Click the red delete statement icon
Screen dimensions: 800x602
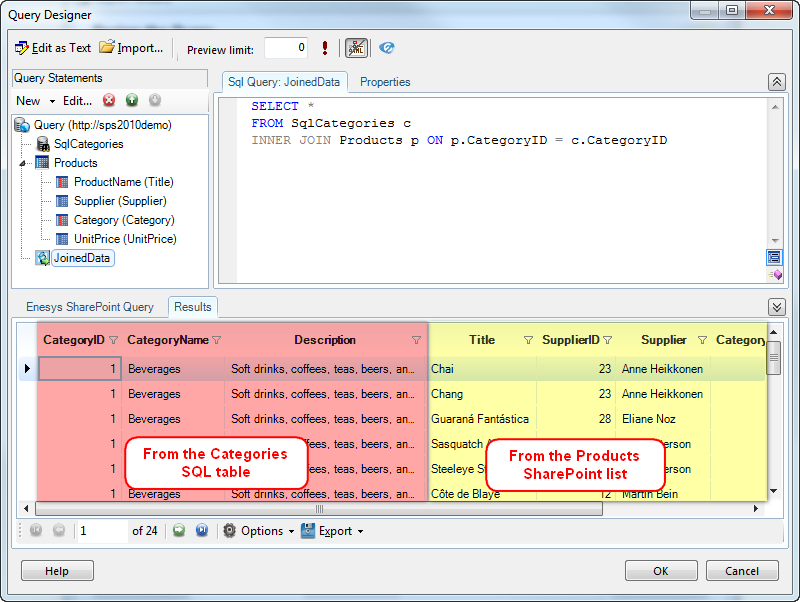[109, 100]
